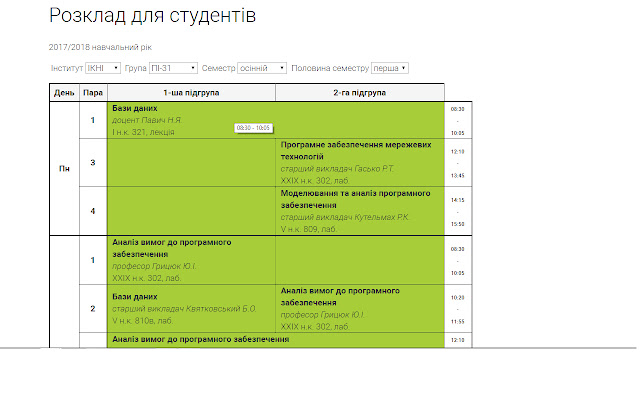Viewport: 640px width, 400px height.
Task: Click the page heading Розклад для студентів
Action: click(x=152, y=16)
